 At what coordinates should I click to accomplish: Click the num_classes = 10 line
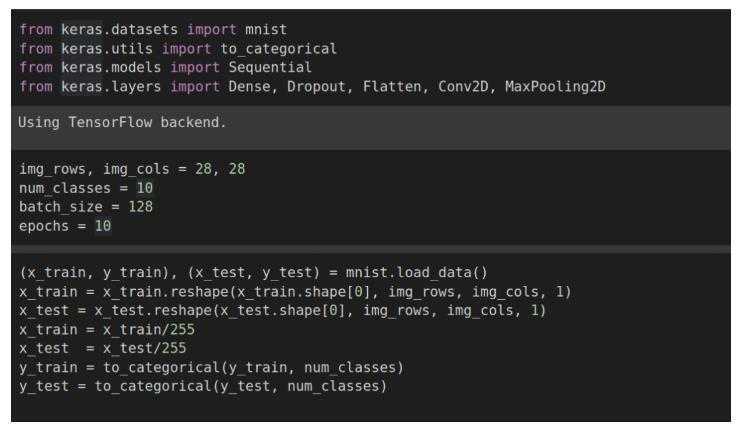86,188
